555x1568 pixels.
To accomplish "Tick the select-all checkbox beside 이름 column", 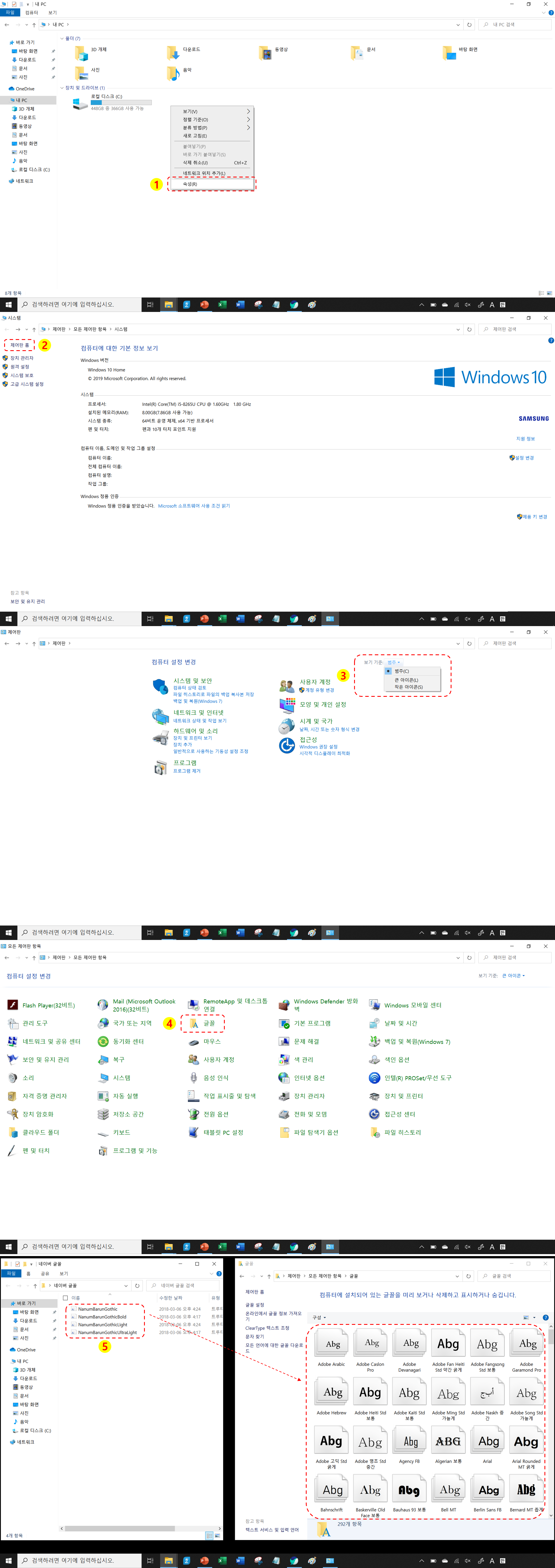I will (x=65, y=1298).
